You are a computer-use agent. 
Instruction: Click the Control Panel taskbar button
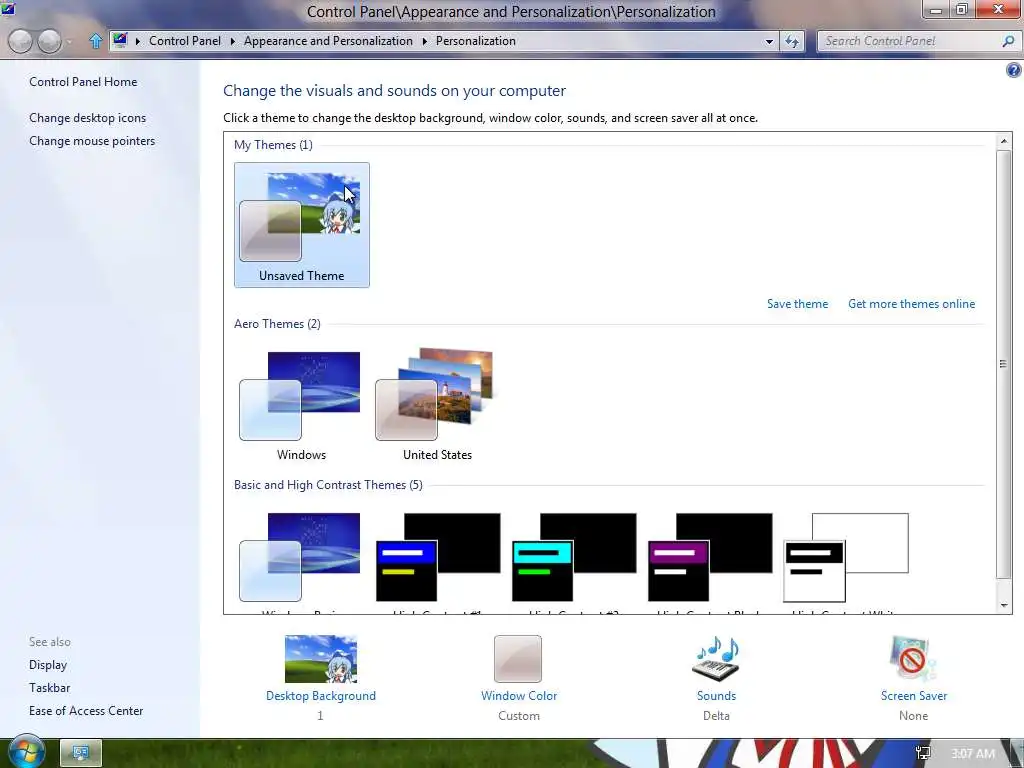click(x=81, y=753)
